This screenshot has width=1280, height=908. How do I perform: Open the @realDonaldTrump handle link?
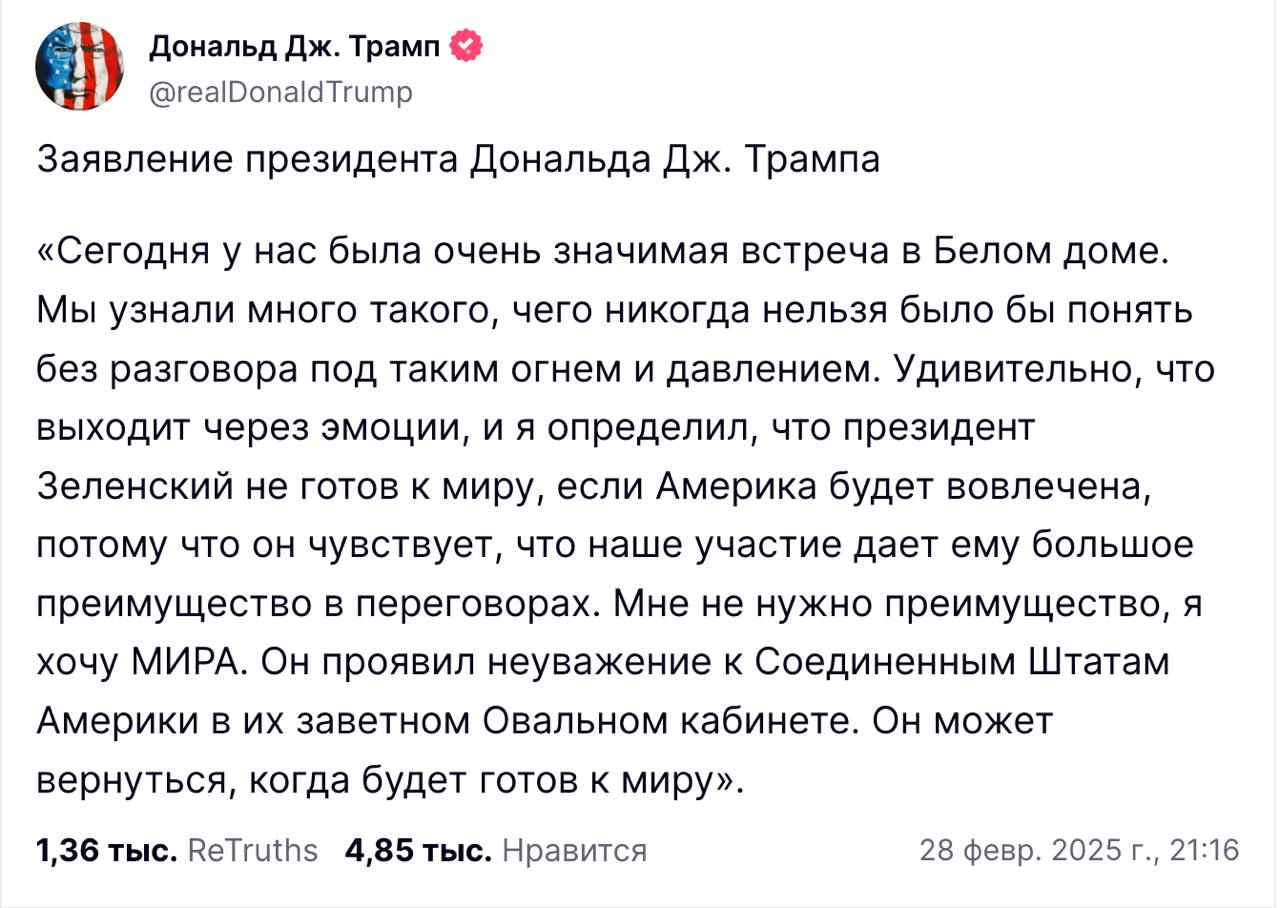pyautogui.click(x=280, y=92)
